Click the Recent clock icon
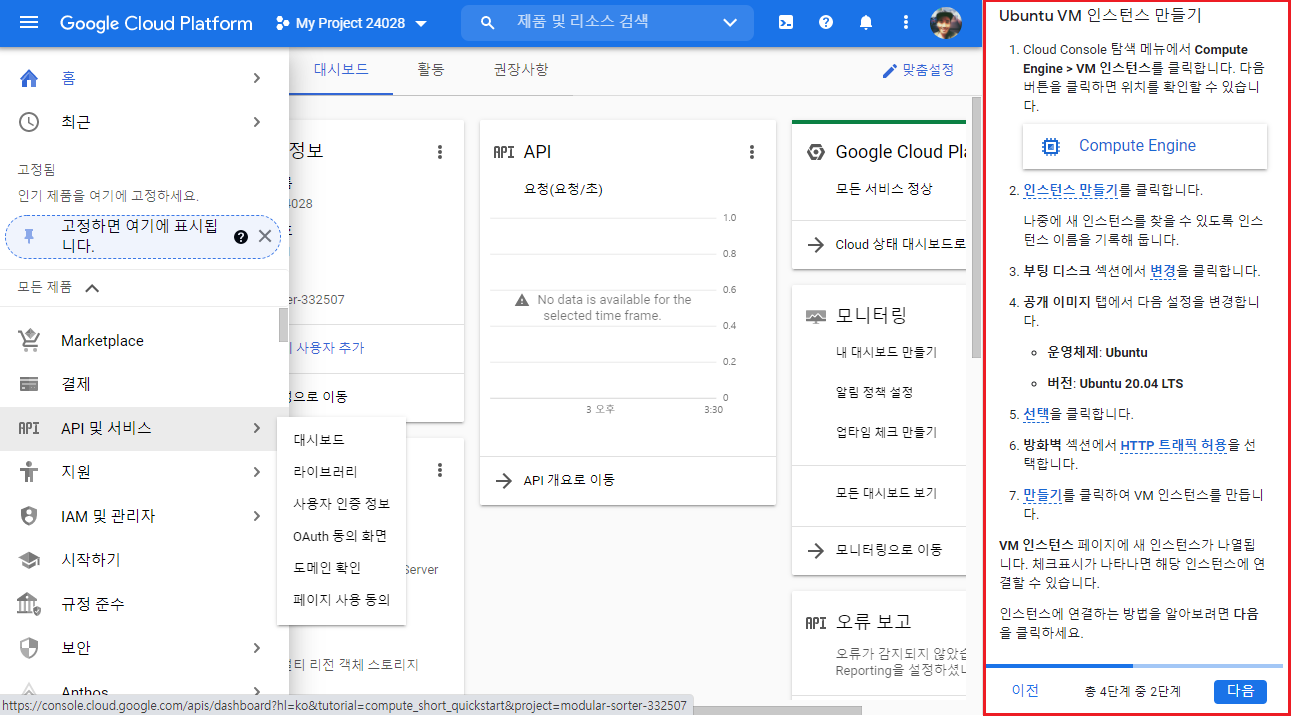Viewport: 1292px width, 716px height. 29,122
